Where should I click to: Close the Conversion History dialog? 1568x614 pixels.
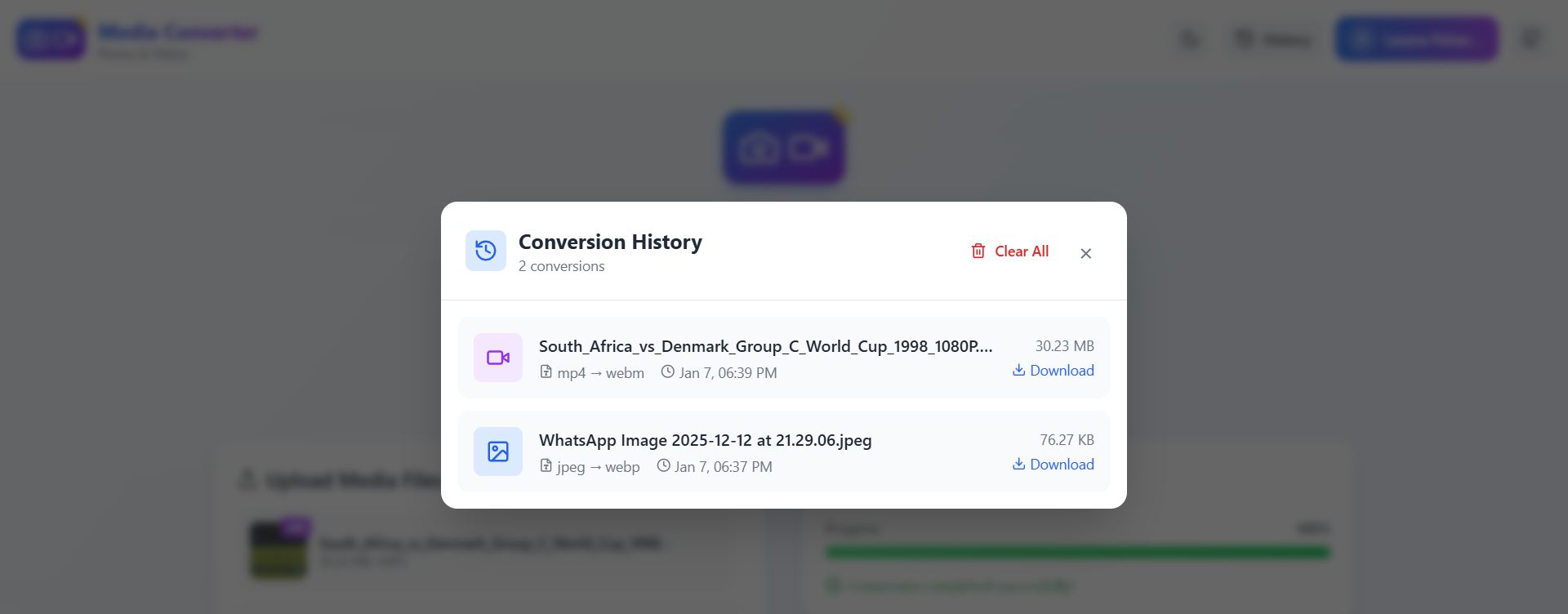[1085, 253]
